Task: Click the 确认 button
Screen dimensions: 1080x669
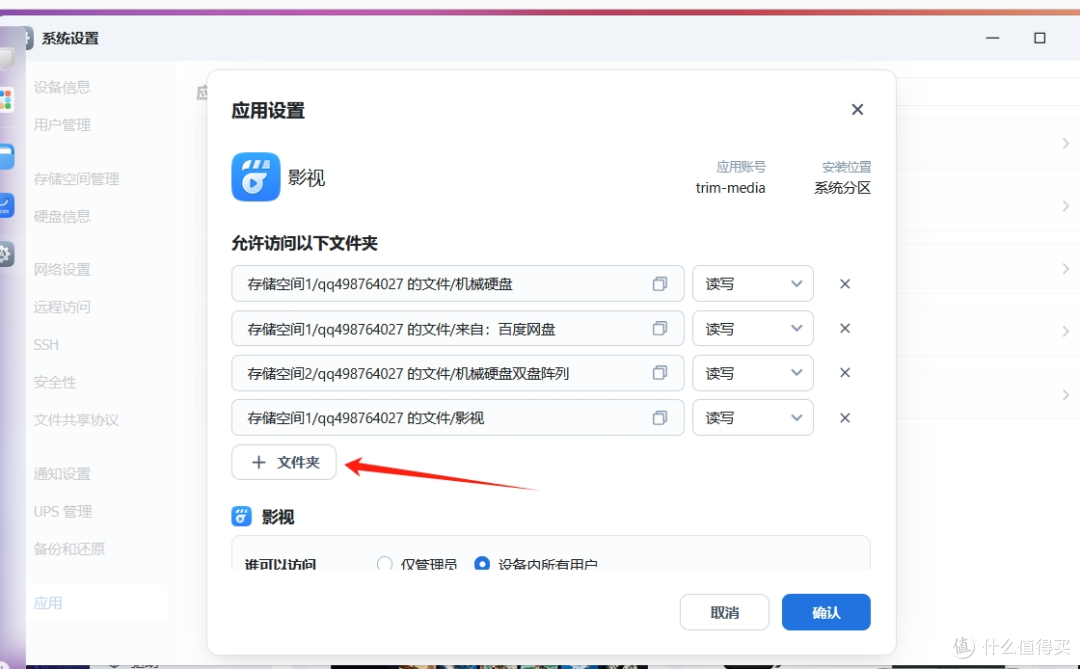Action: (x=826, y=612)
